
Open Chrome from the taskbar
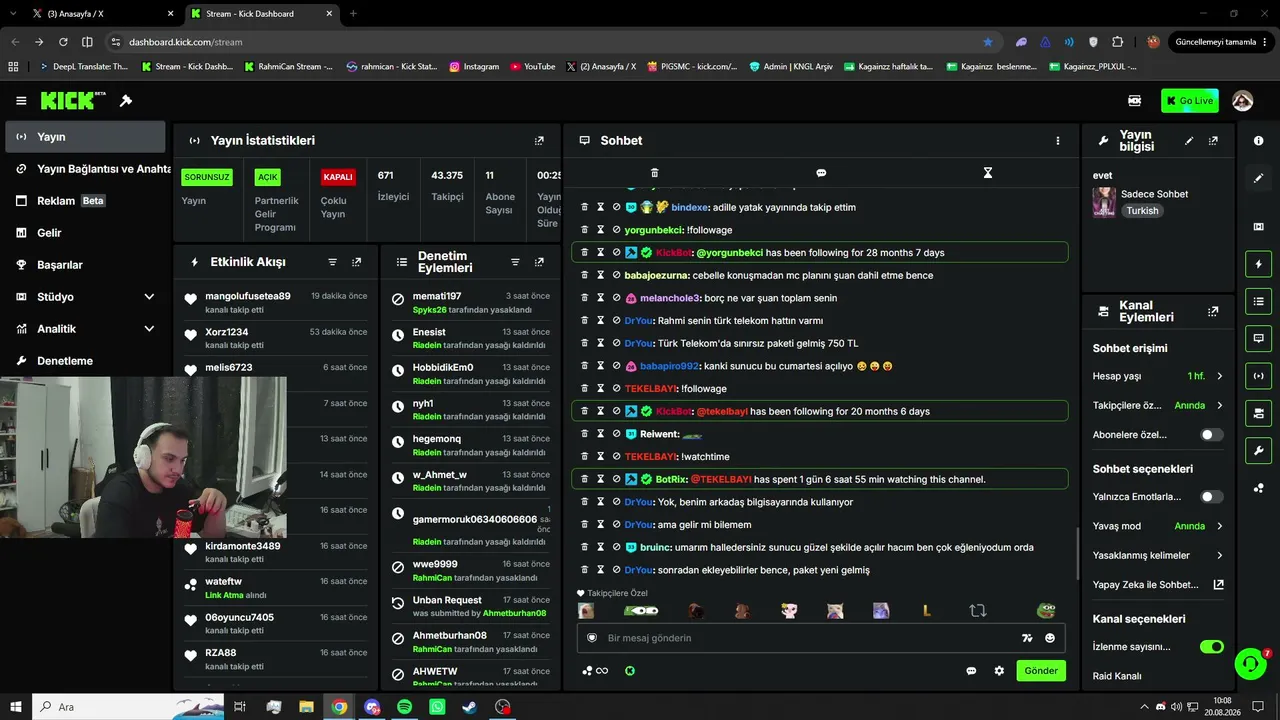click(339, 707)
